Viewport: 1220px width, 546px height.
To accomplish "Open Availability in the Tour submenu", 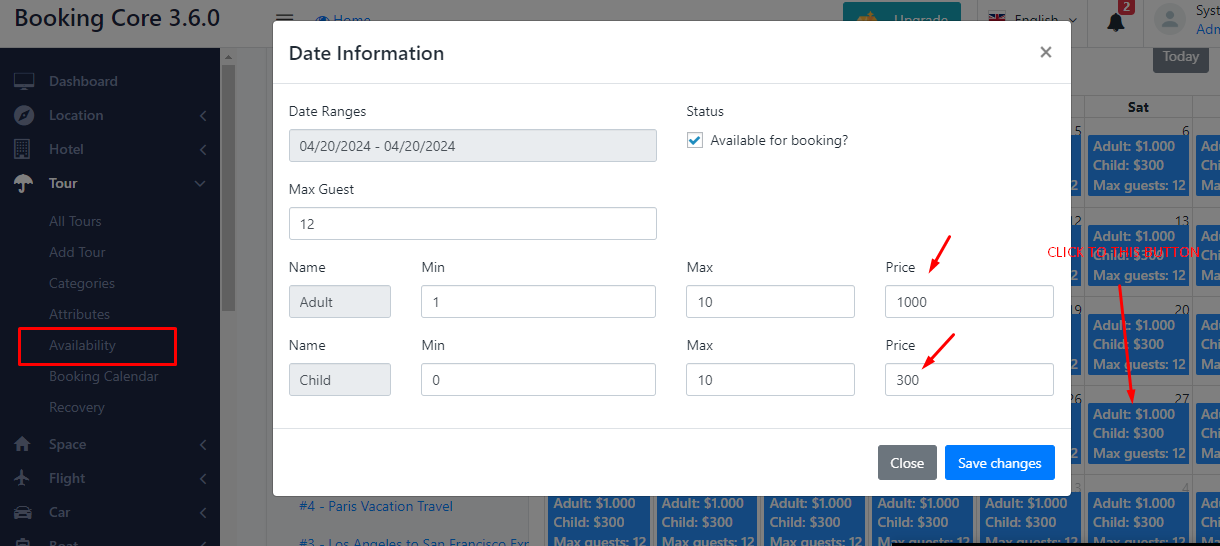I will click(83, 345).
